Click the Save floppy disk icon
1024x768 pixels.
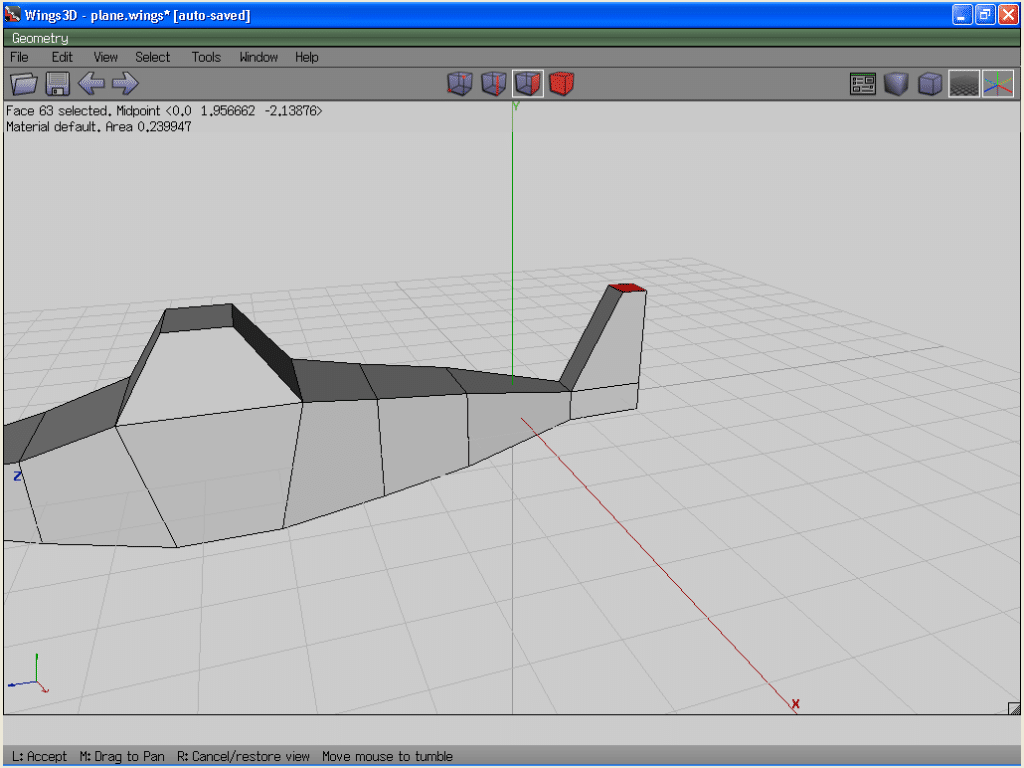(x=57, y=84)
